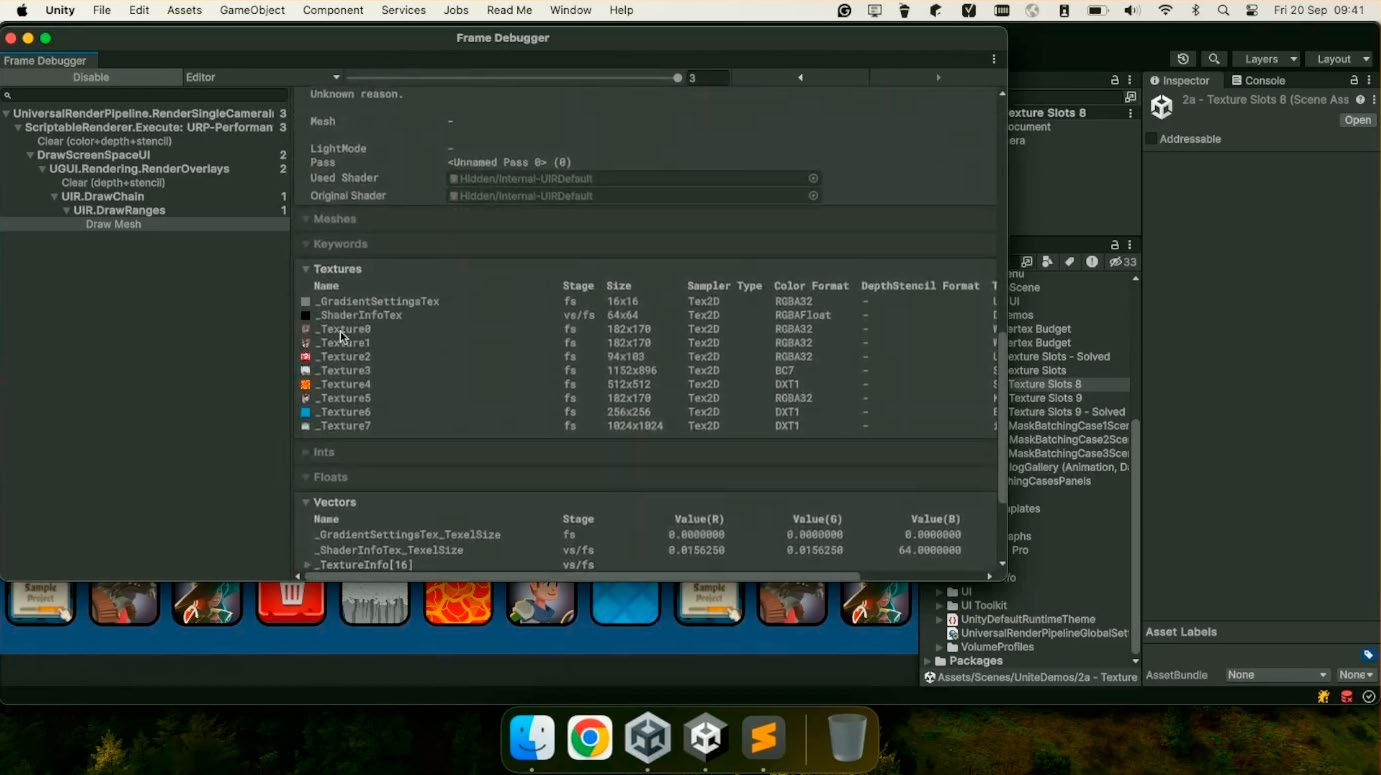
Task: Click the _Texture6 blue thumbnail icon
Action: tap(306, 412)
